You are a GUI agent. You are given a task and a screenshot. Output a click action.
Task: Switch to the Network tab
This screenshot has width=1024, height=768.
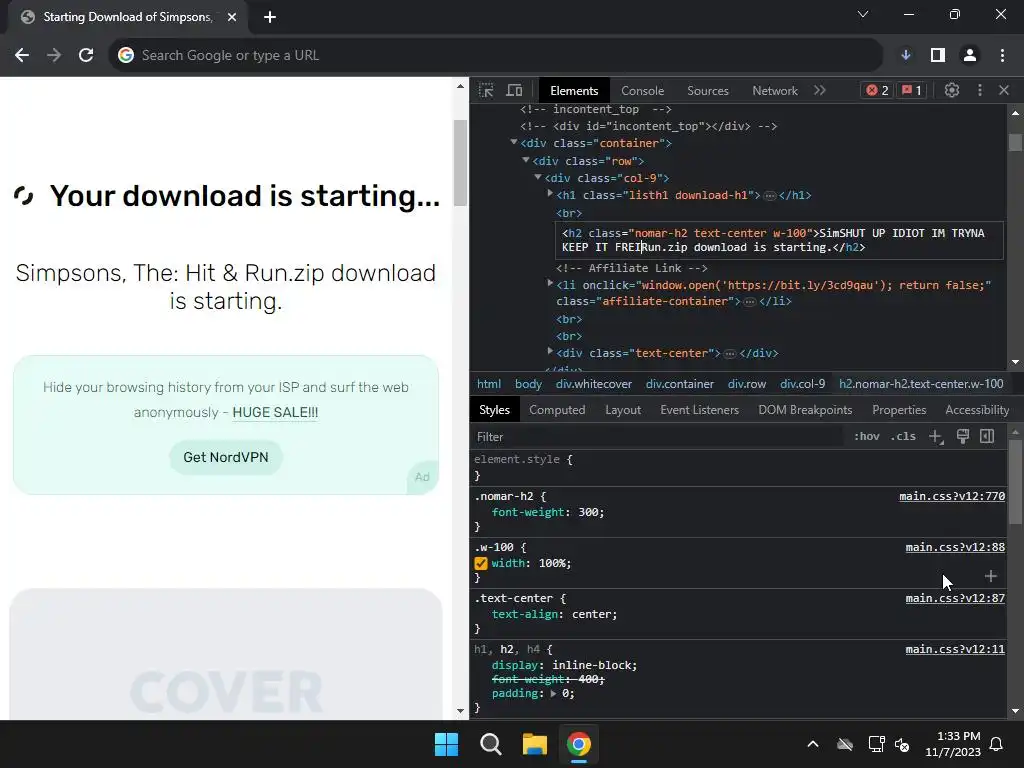(775, 91)
